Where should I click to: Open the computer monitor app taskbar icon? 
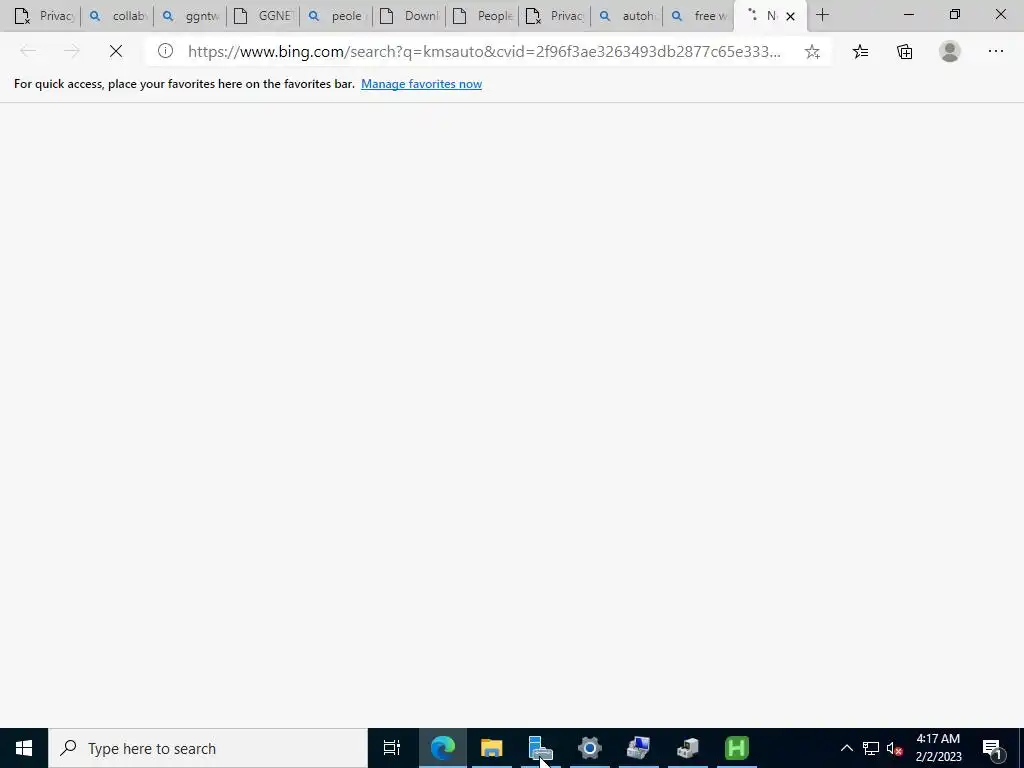[x=638, y=748]
